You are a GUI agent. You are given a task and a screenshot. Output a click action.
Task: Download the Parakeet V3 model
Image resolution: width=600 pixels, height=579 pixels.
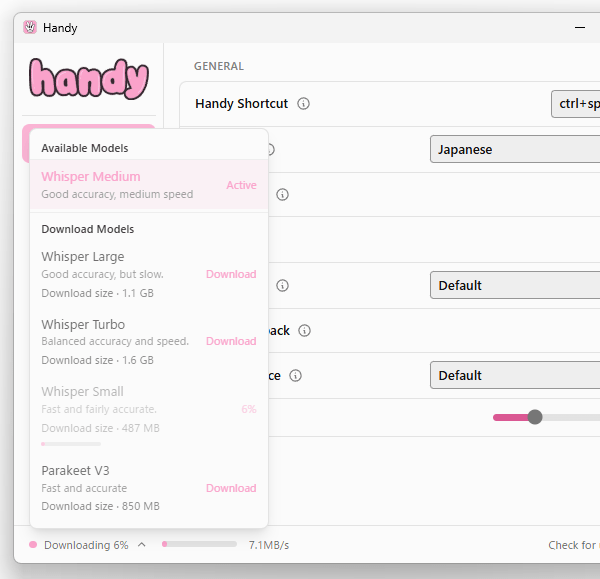tap(231, 488)
